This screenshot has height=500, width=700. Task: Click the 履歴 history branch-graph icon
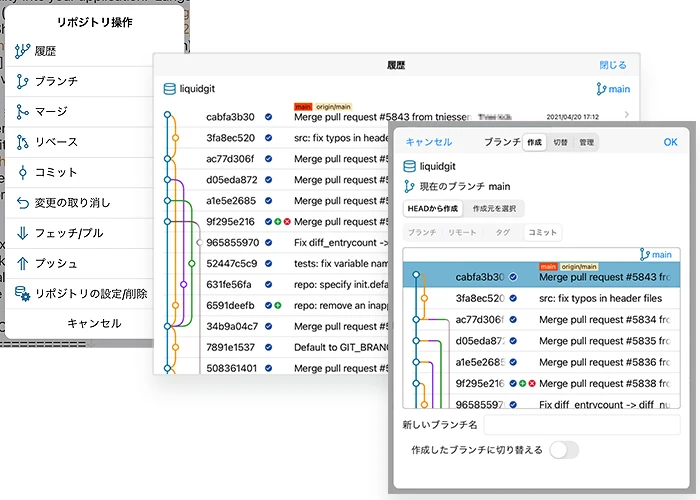(22, 51)
